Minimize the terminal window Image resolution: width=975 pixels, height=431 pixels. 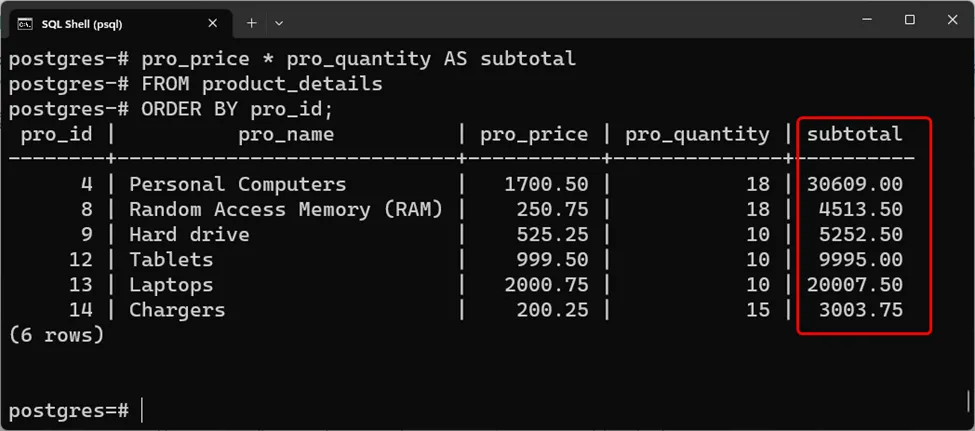pyautogui.click(x=863, y=20)
